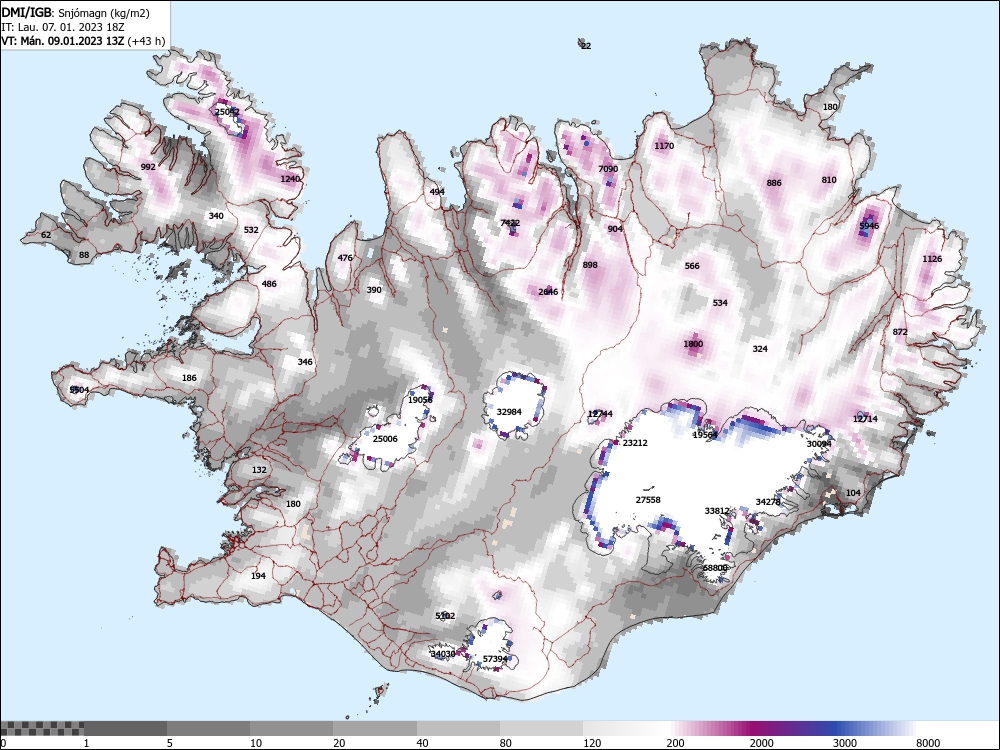Click the map value 904
This screenshot has width=1000, height=750.
[615, 229]
